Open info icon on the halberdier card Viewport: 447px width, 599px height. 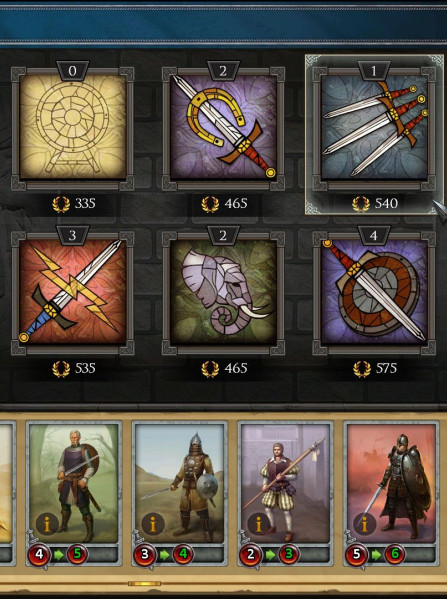(259, 523)
